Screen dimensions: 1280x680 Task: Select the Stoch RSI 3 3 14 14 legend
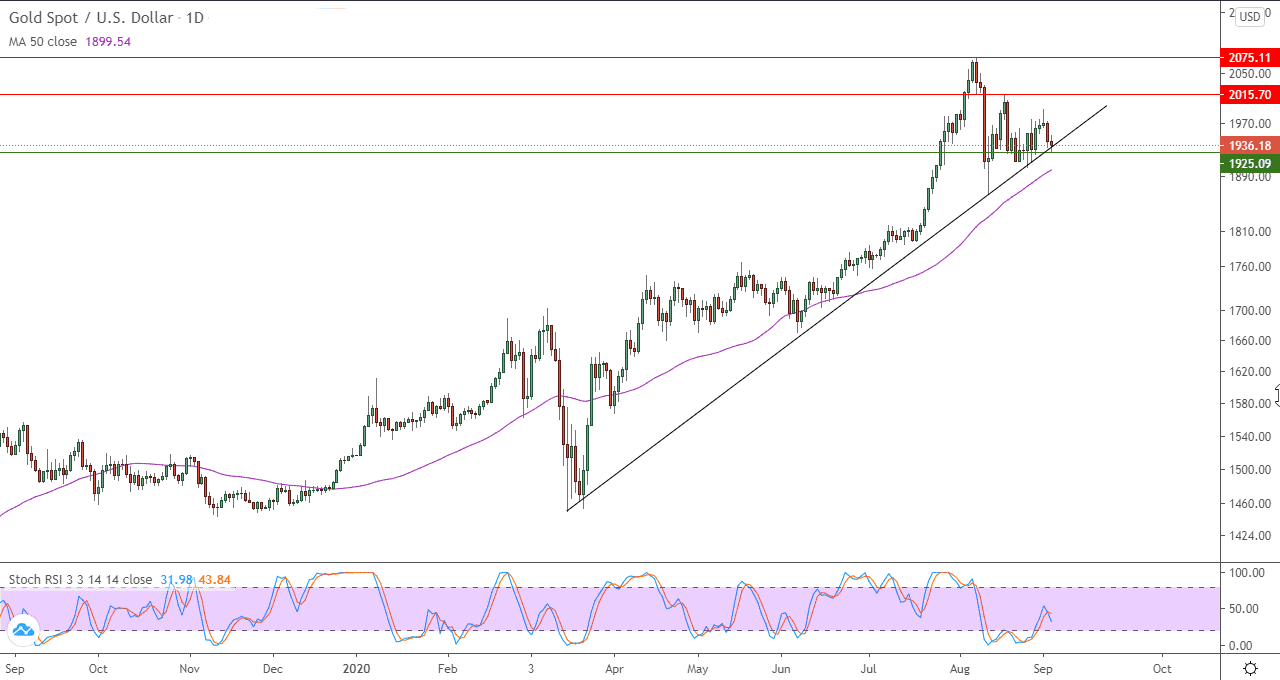81,580
